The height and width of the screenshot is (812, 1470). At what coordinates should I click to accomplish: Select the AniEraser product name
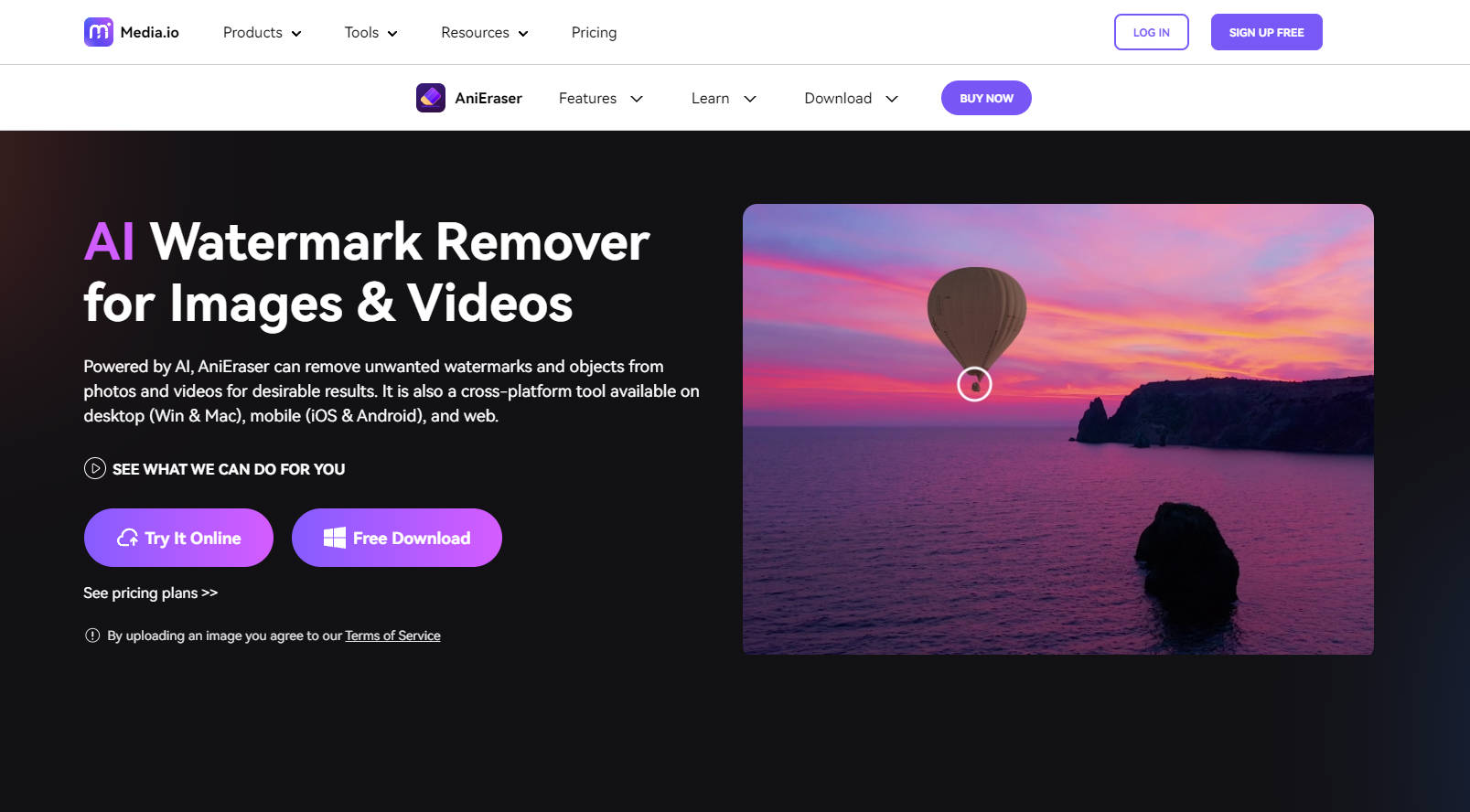click(488, 99)
